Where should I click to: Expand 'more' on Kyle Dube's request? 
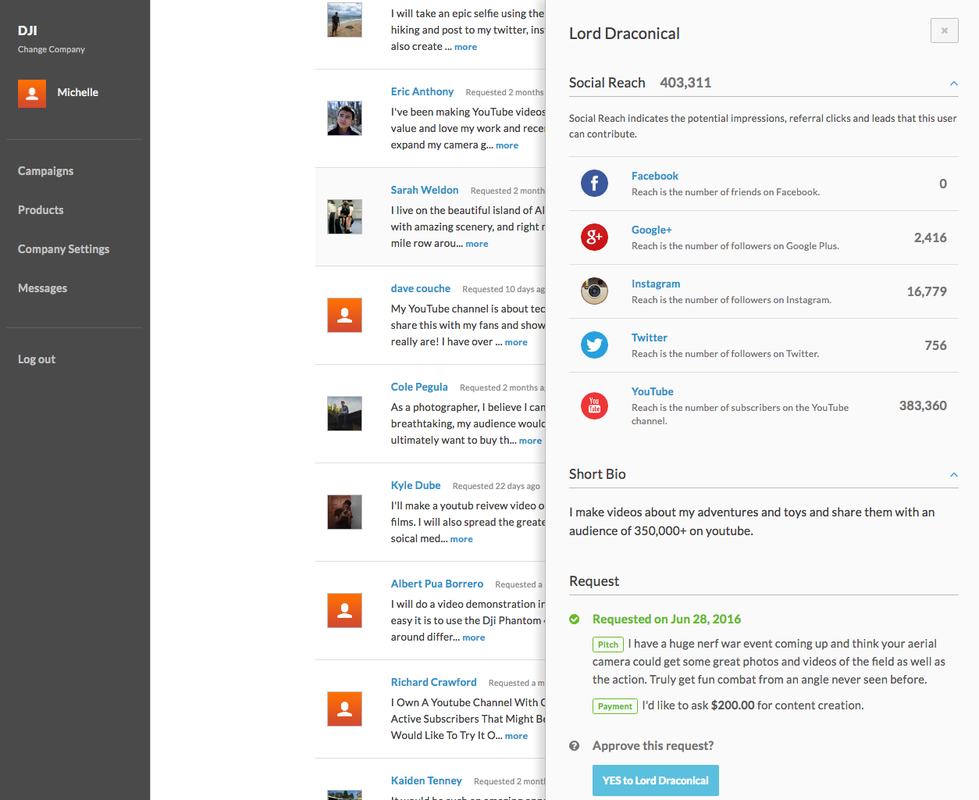coord(461,539)
